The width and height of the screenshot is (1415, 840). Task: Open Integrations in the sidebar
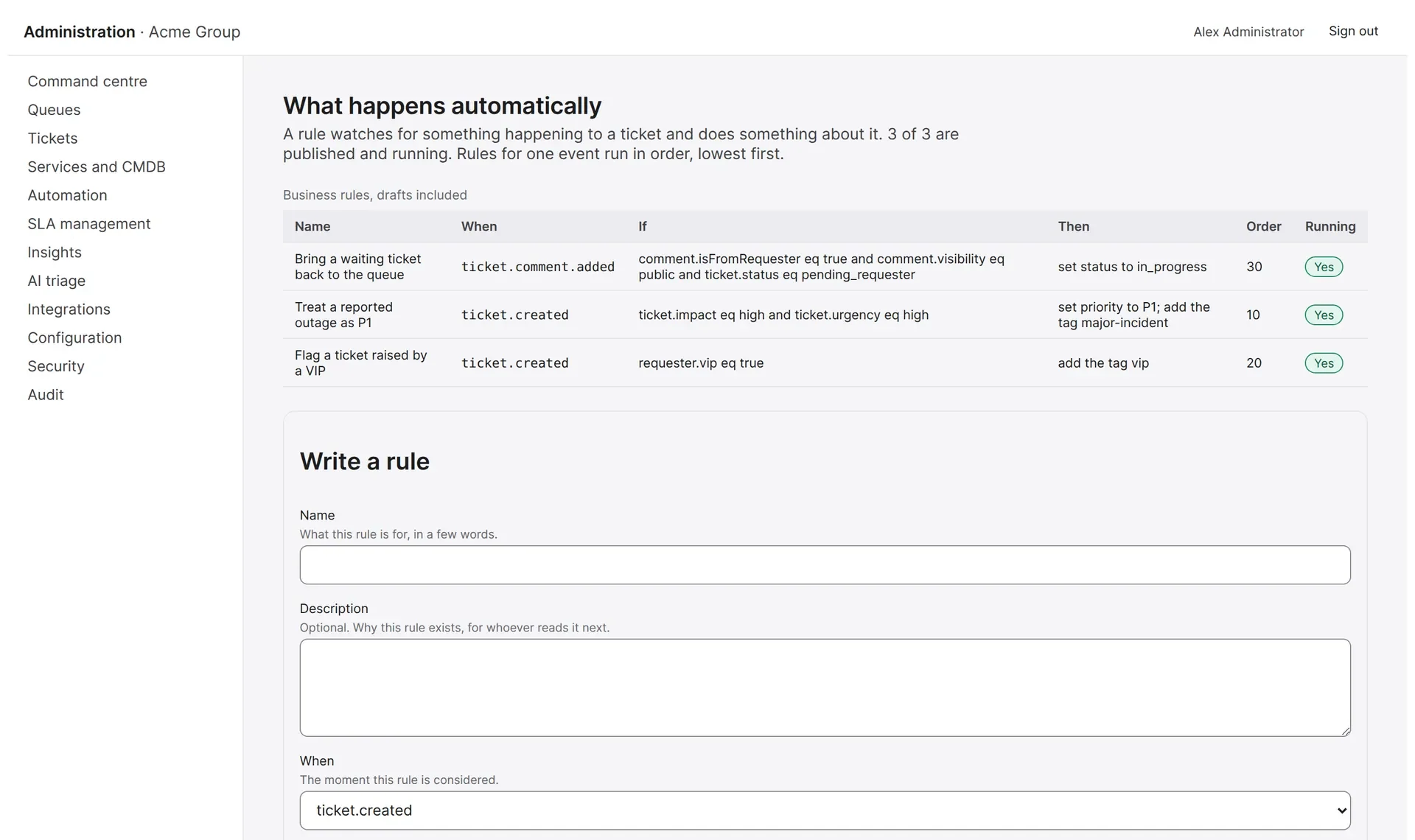click(x=69, y=309)
